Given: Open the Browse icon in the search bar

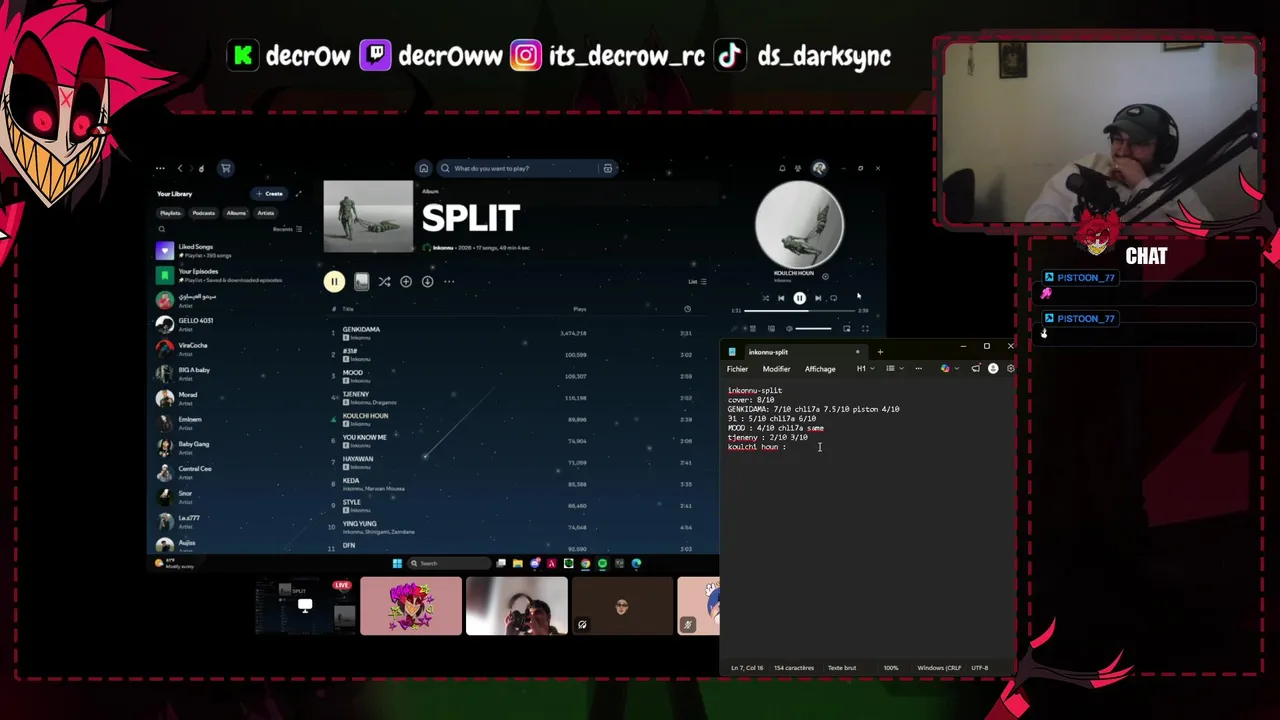Looking at the screenshot, I should pyautogui.click(x=608, y=168).
